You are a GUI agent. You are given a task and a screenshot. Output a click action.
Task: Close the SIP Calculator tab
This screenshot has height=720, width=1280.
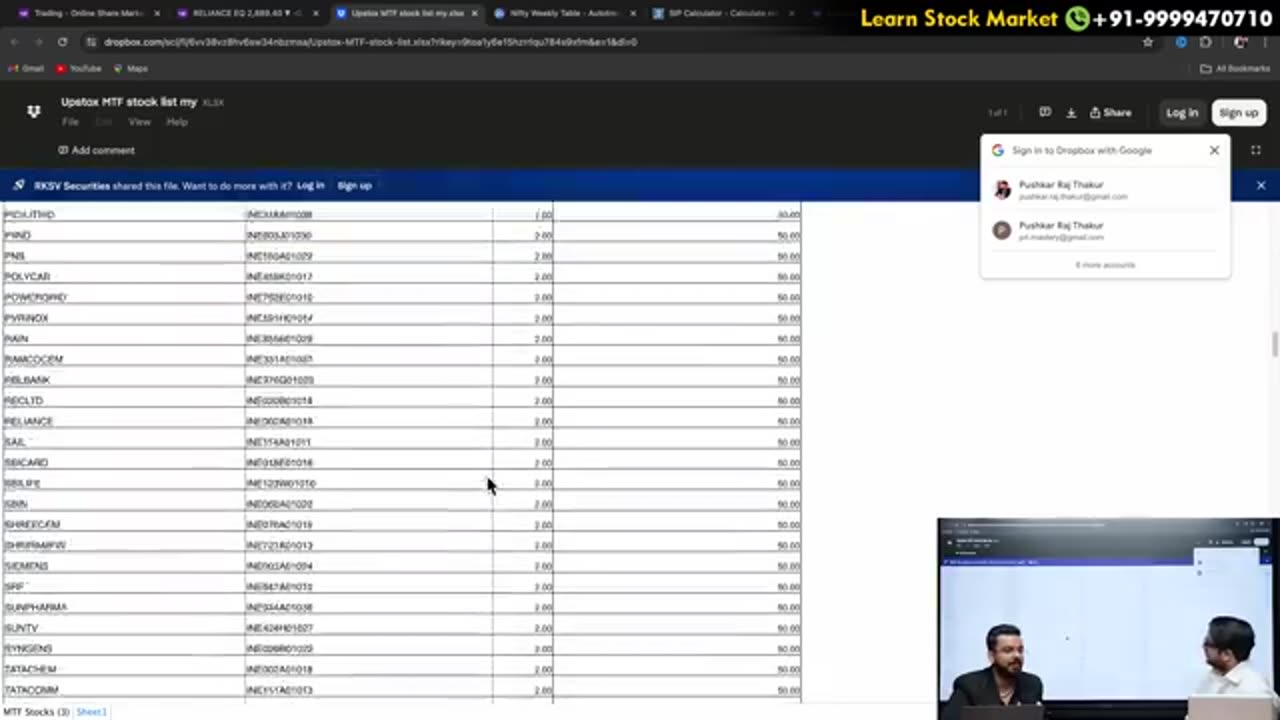(790, 13)
